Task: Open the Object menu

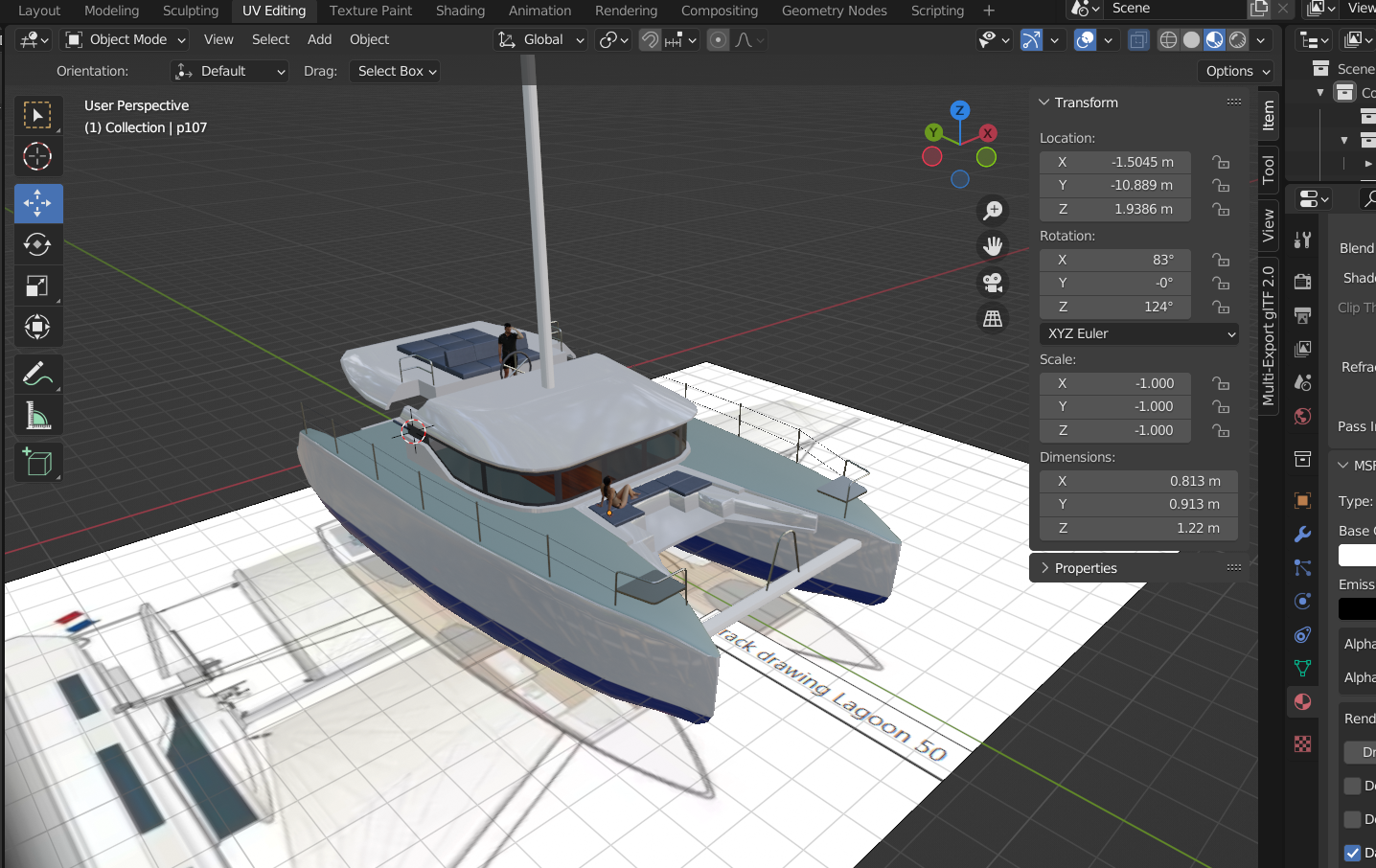Action: point(369,40)
